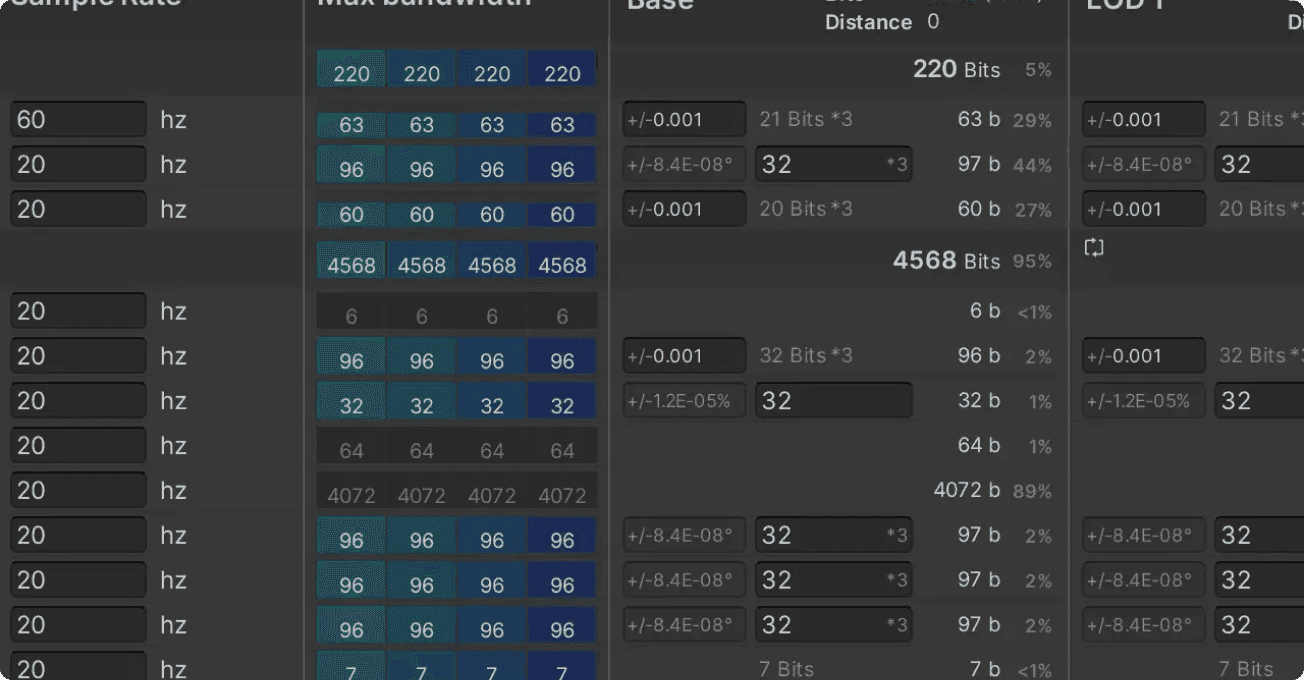Image resolution: width=1304 pixels, height=680 pixels.
Task: Click LOD 1 precision in 32 Bits row
Action: [x=1143, y=356]
